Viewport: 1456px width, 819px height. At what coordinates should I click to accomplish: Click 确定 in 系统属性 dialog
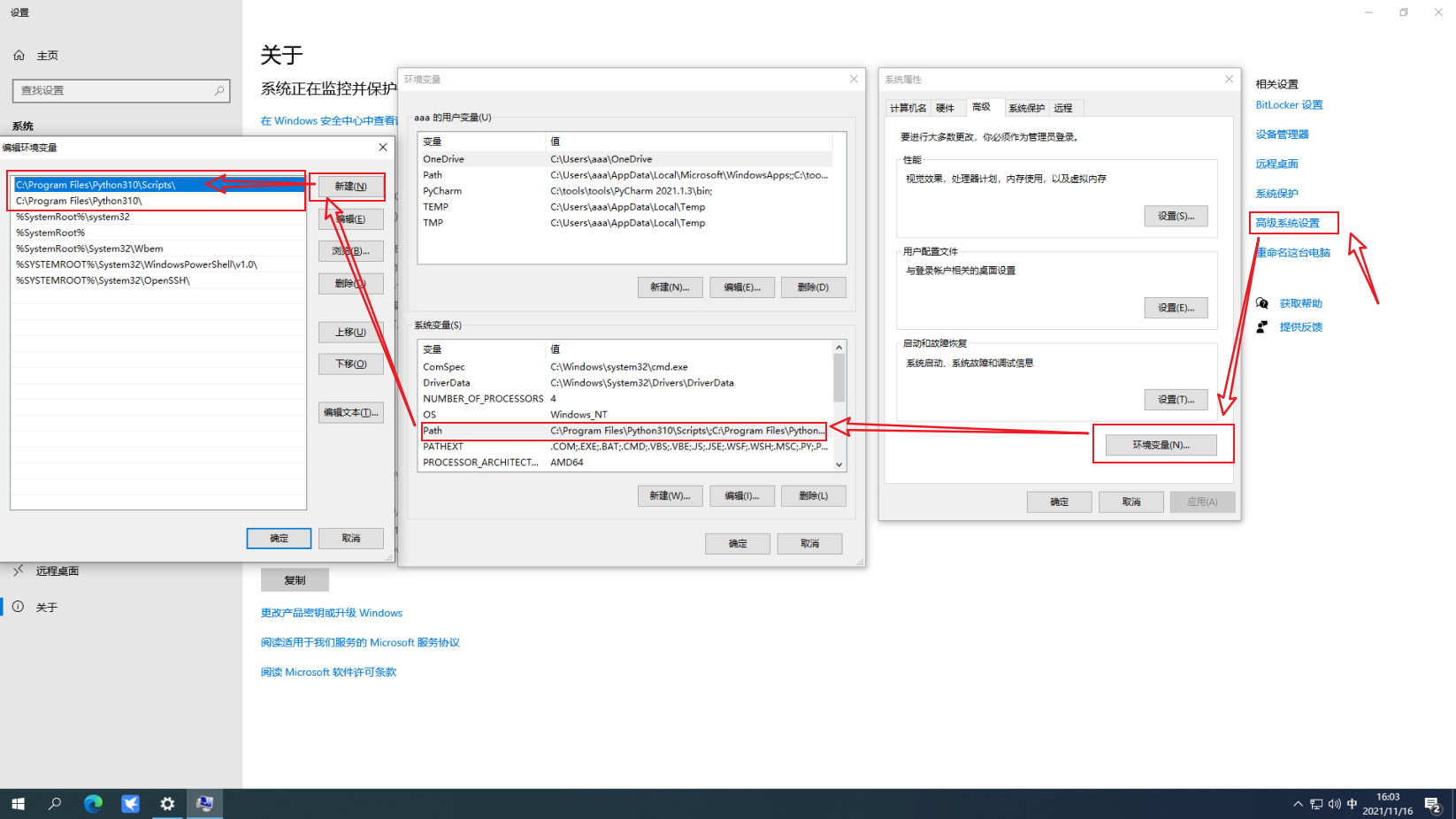[1059, 501]
